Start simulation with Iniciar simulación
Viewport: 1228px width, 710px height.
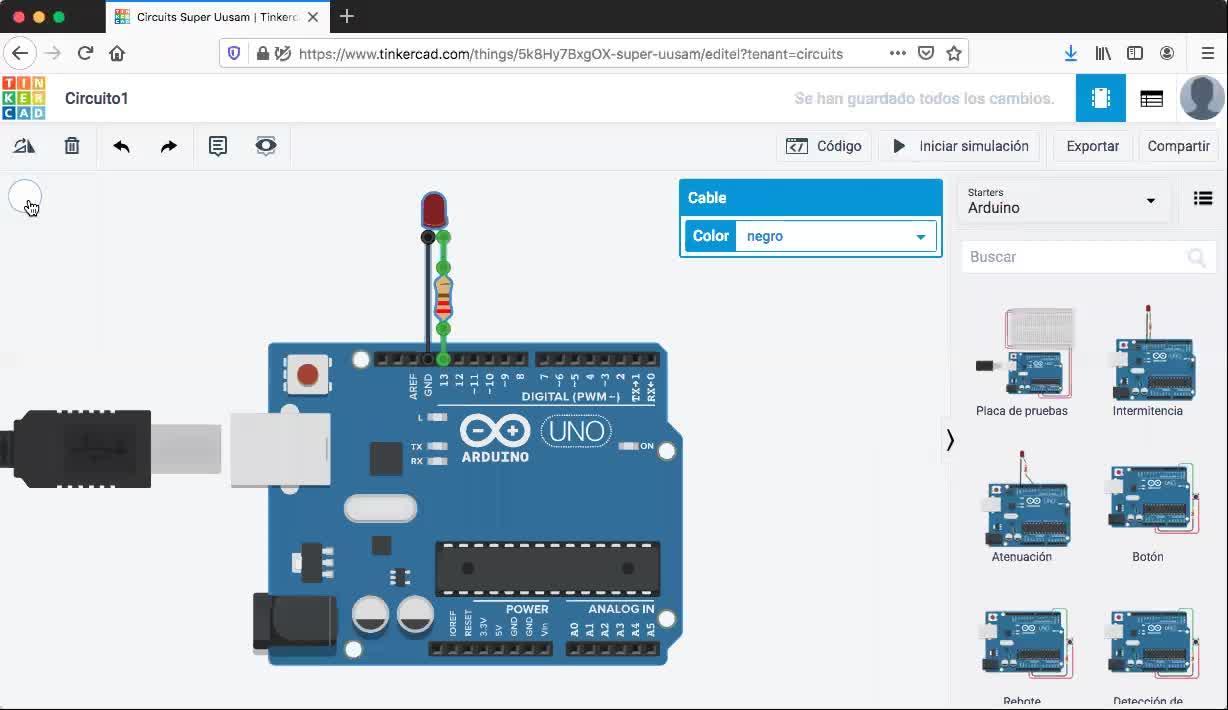tap(960, 146)
